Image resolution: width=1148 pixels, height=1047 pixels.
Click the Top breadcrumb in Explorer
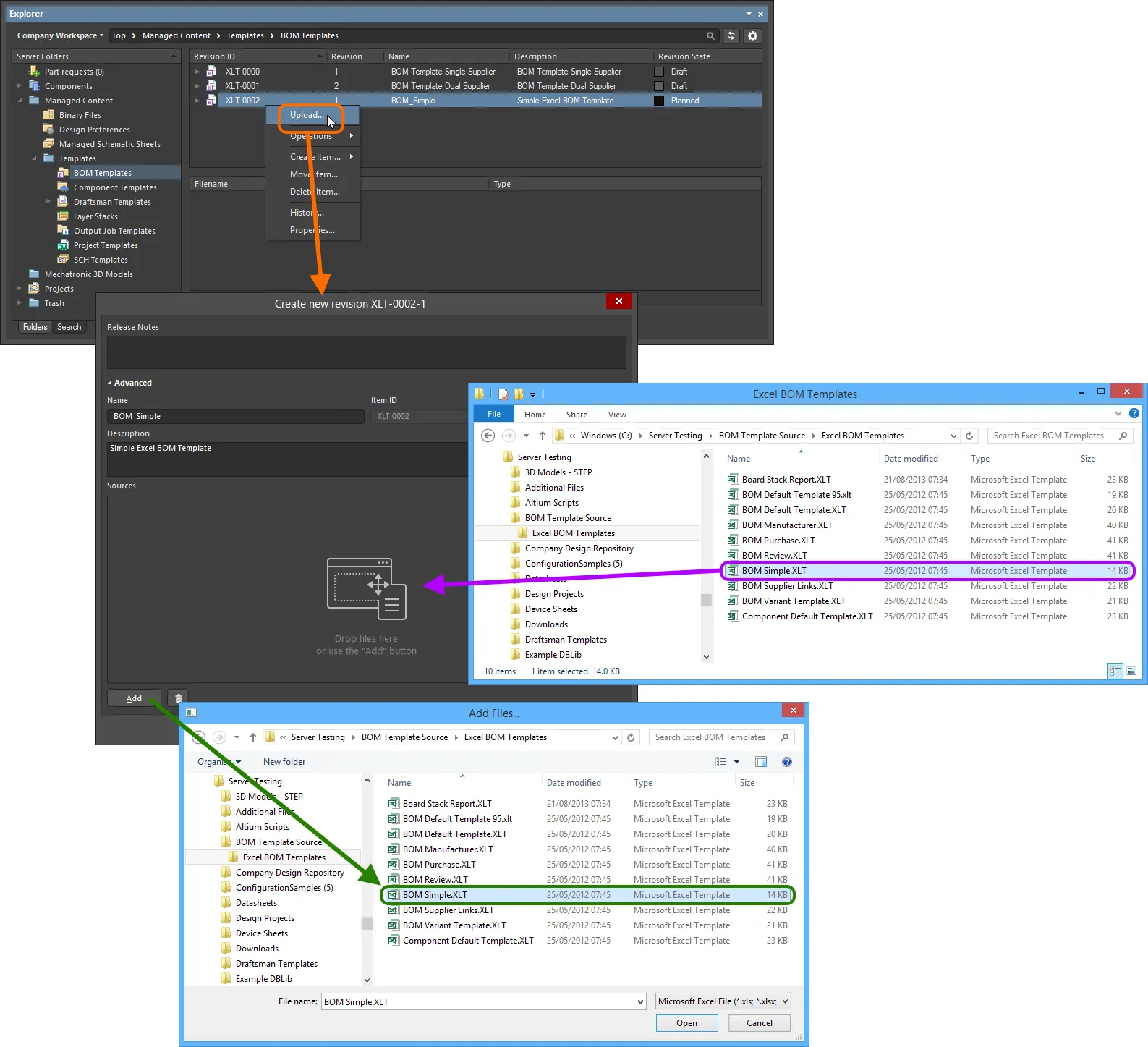tap(119, 35)
